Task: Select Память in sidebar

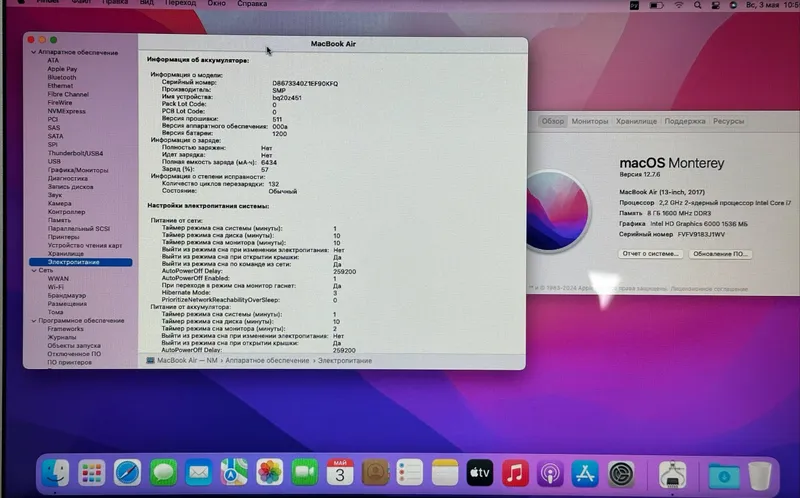Action: coord(59,220)
